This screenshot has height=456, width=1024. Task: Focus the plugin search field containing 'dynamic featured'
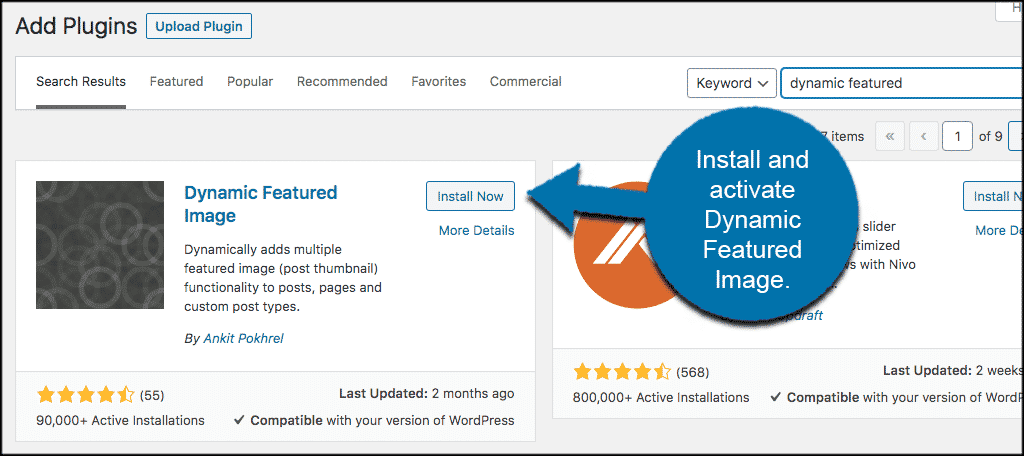pyautogui.click(x=902, y=83)
